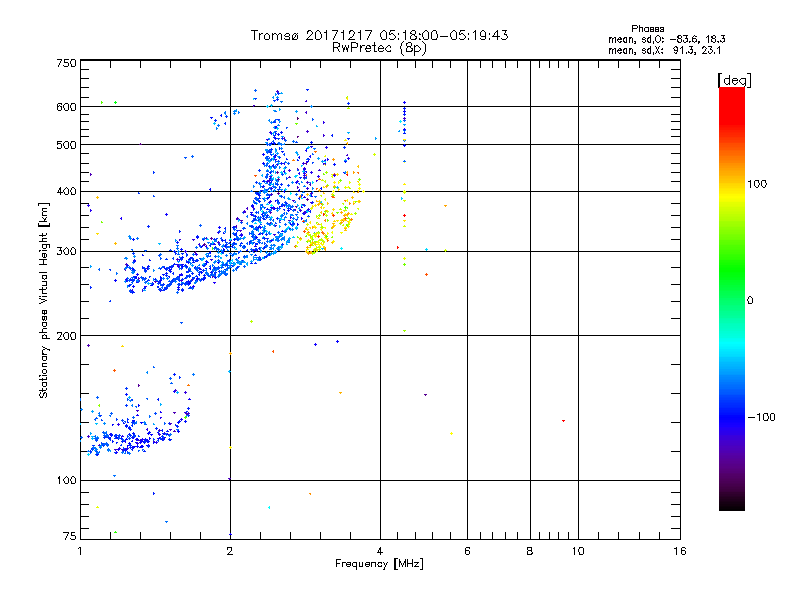Screen dimensions: 800x600
Task: Click the colorbar tick label "100"
Action: tap(757, 184)
